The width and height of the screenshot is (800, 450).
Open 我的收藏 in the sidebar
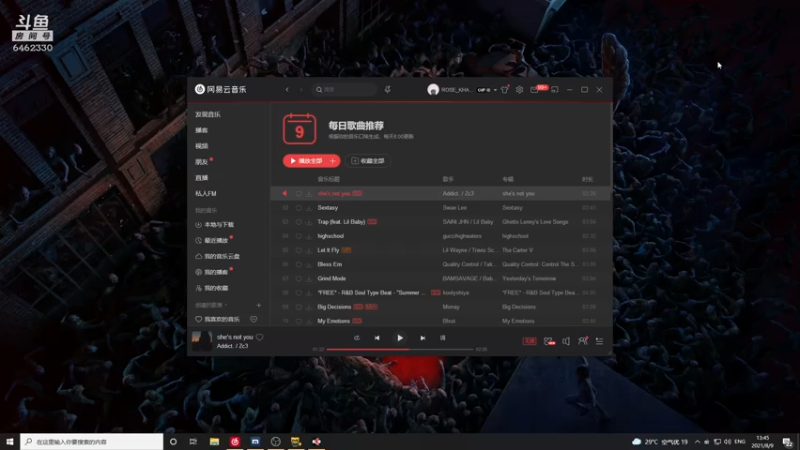pyautogui.click(x=212, y=288)
